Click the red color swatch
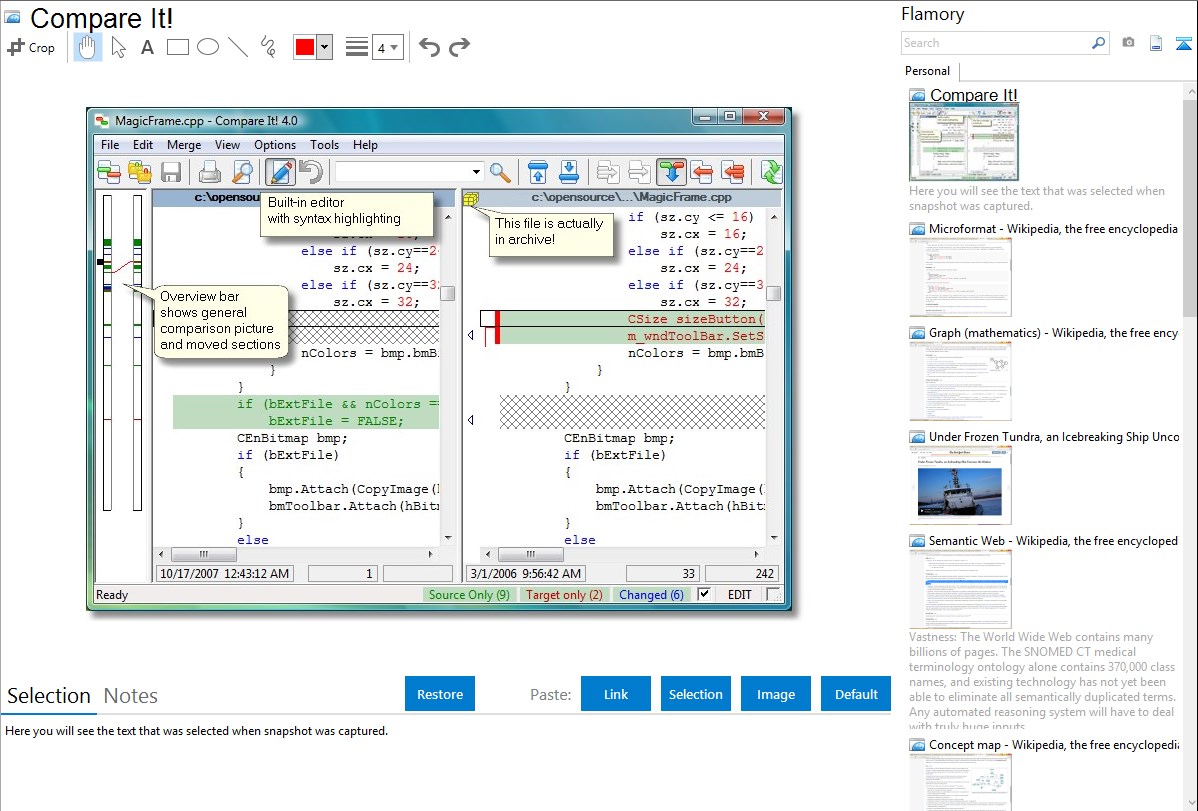 (x=305, y=47)
